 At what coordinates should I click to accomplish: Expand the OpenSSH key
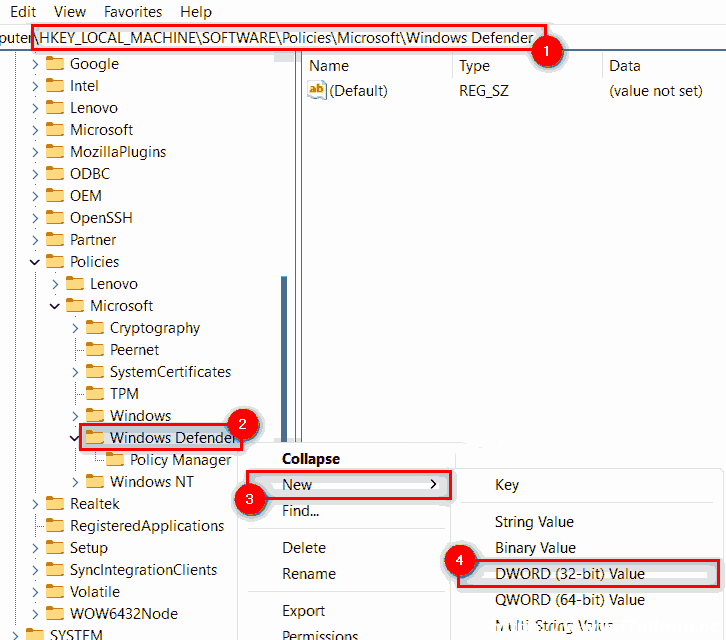click(35, 218)
